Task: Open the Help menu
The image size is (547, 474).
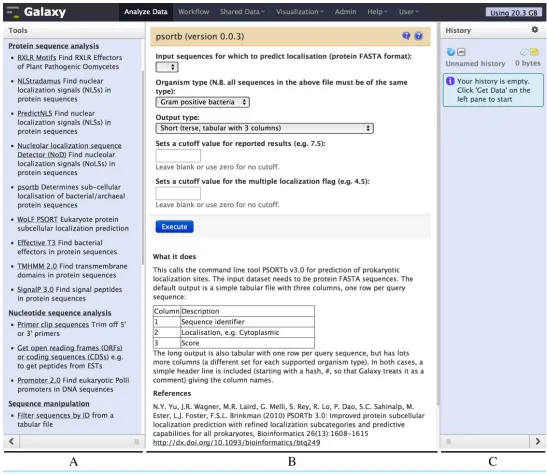Action: click(377, 12)
